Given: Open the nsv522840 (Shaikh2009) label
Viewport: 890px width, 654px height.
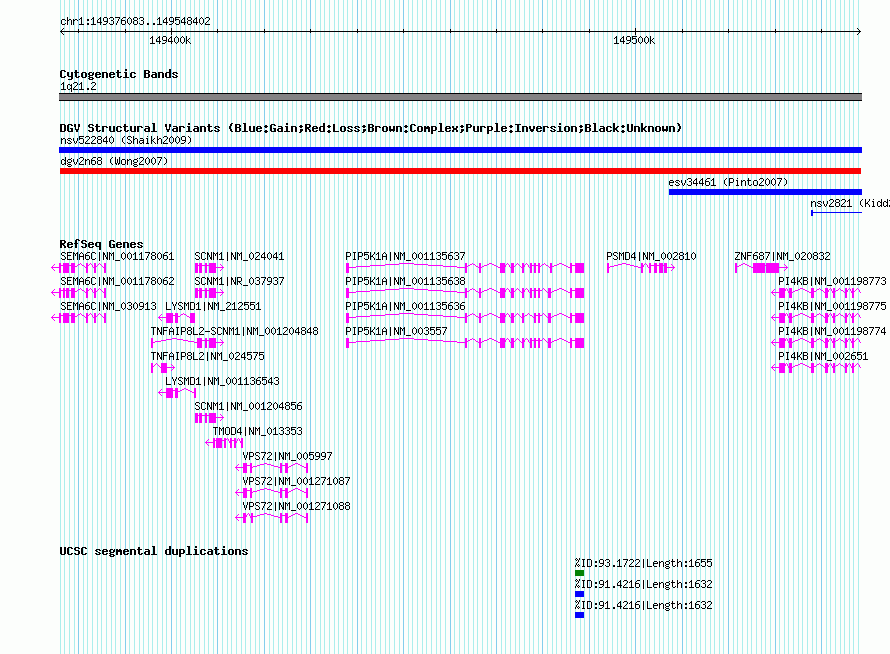Looking at the screenshot, I should coord(126,140).
